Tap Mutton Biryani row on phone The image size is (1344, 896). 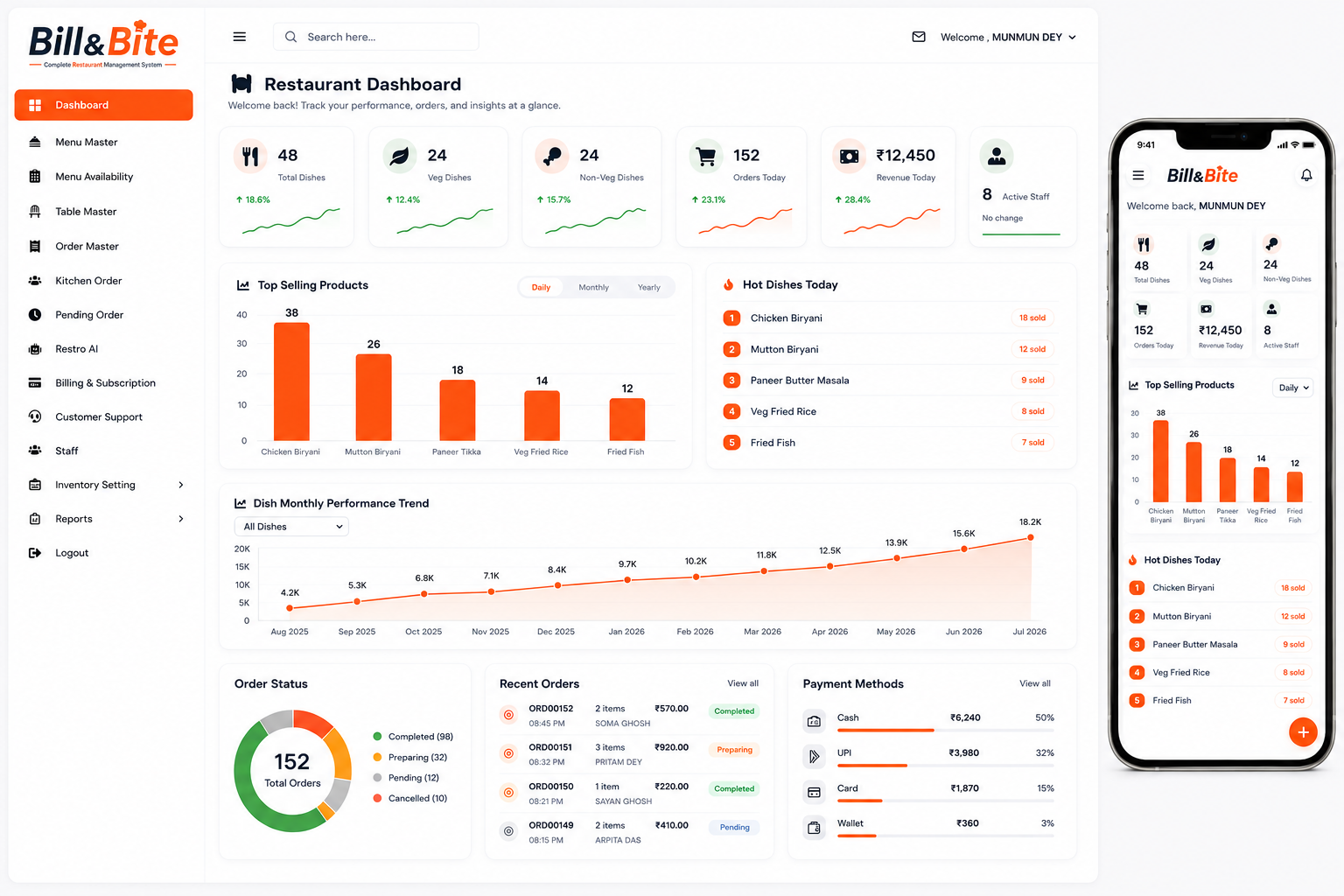coord(1220,616)
